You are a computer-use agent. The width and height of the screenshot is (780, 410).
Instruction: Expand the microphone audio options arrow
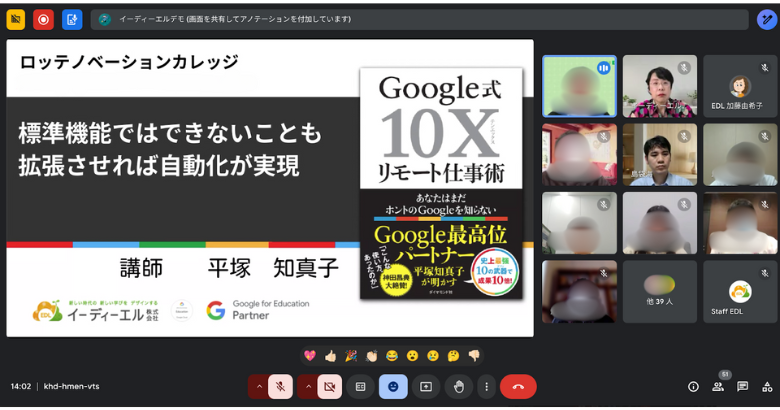[259, 387]
